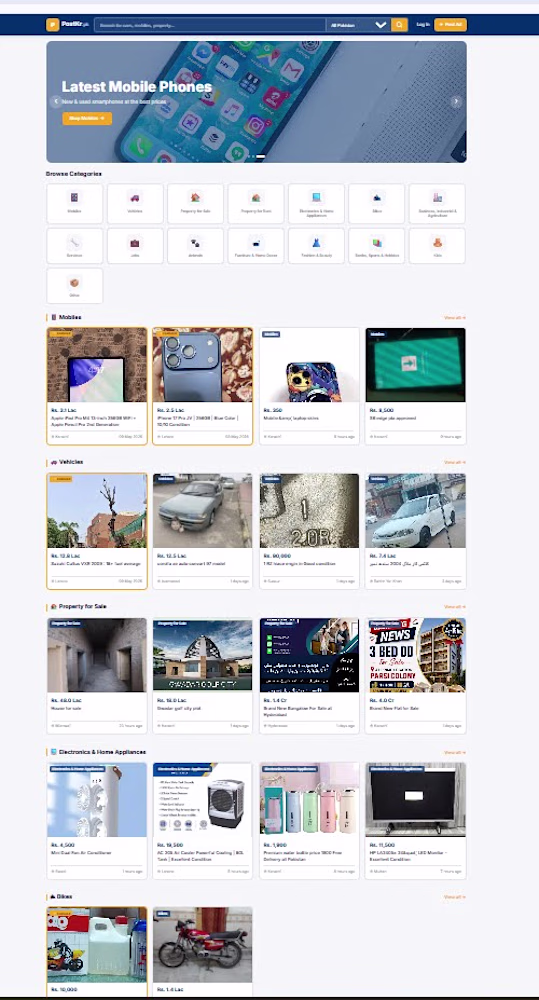Viewport: 539px width, 1000px height.
Task: Click the orange search magnifier button
Action: [399, 25]
